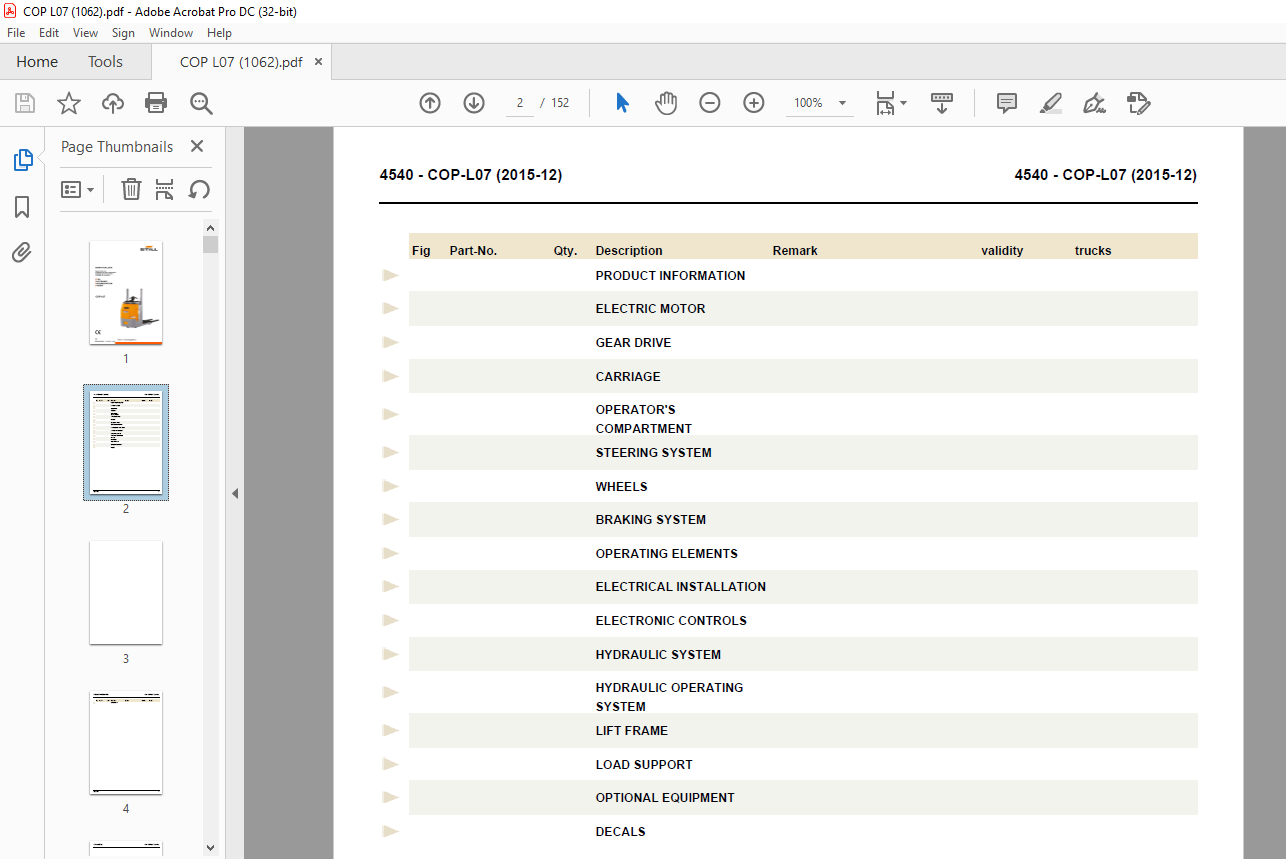Click the Print file icon

pyautogui.click(x=156, y=103)
